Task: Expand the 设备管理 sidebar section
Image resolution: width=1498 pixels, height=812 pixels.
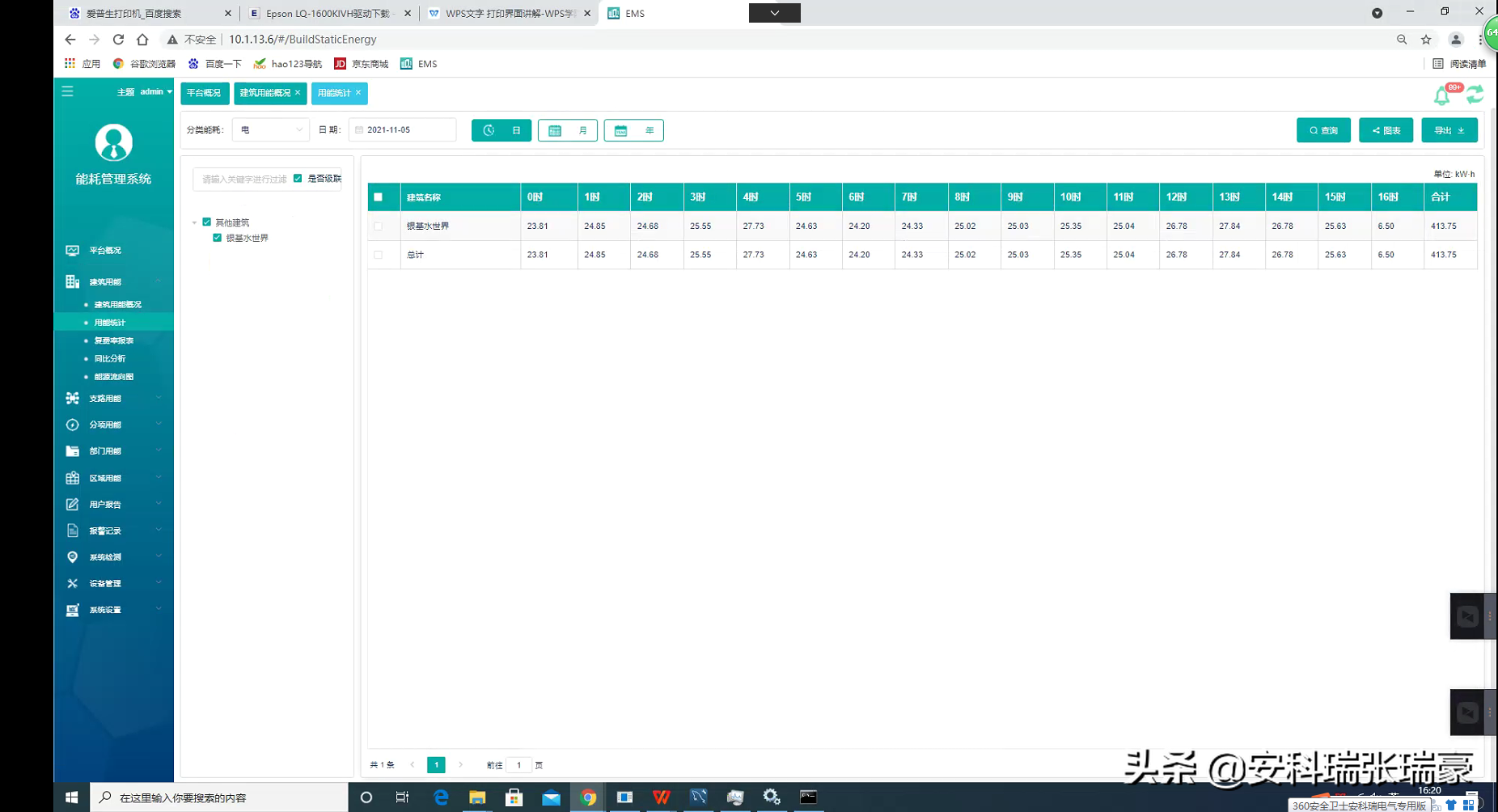Action: coord(113,583)
